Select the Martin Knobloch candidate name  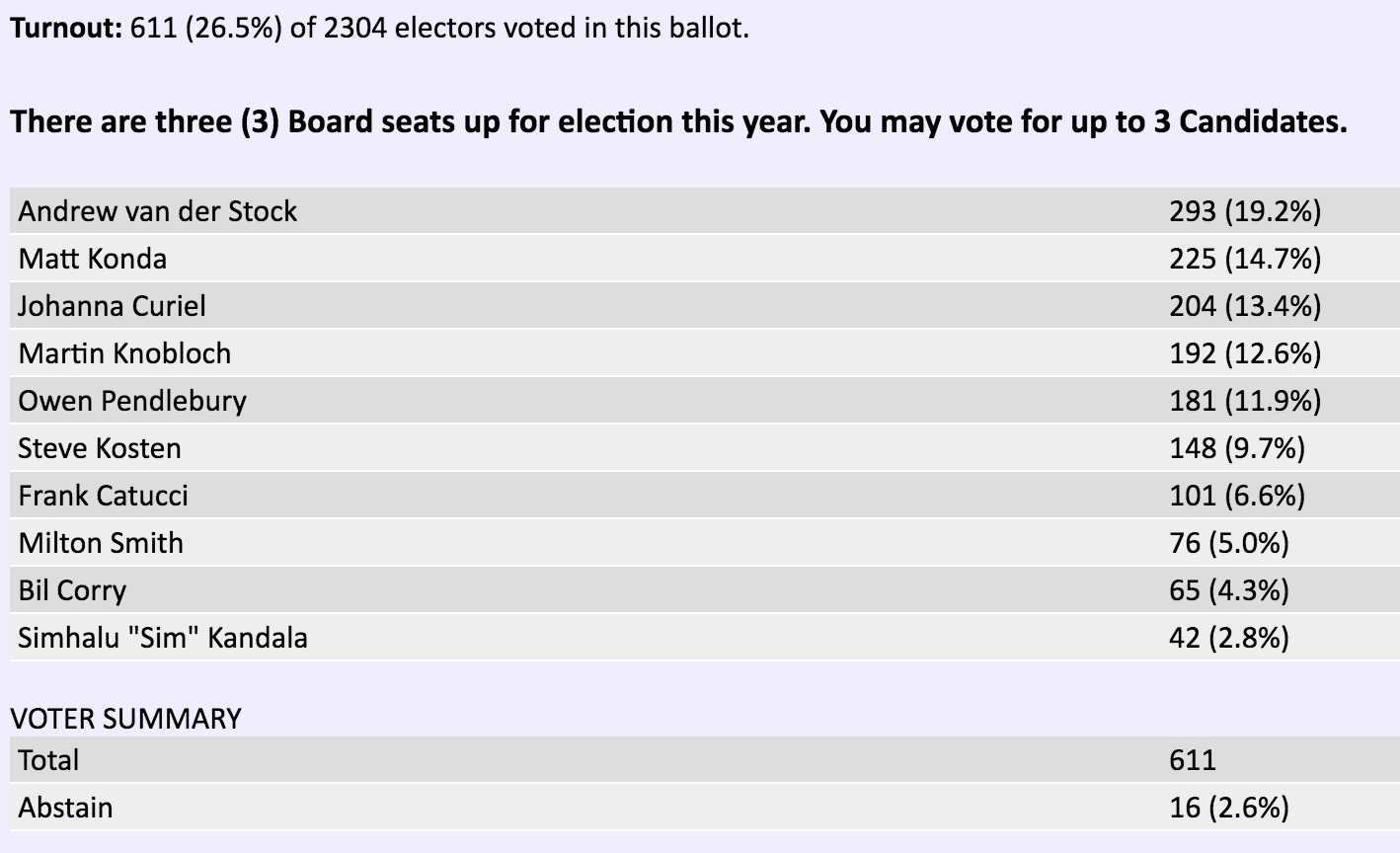point(124,353)
